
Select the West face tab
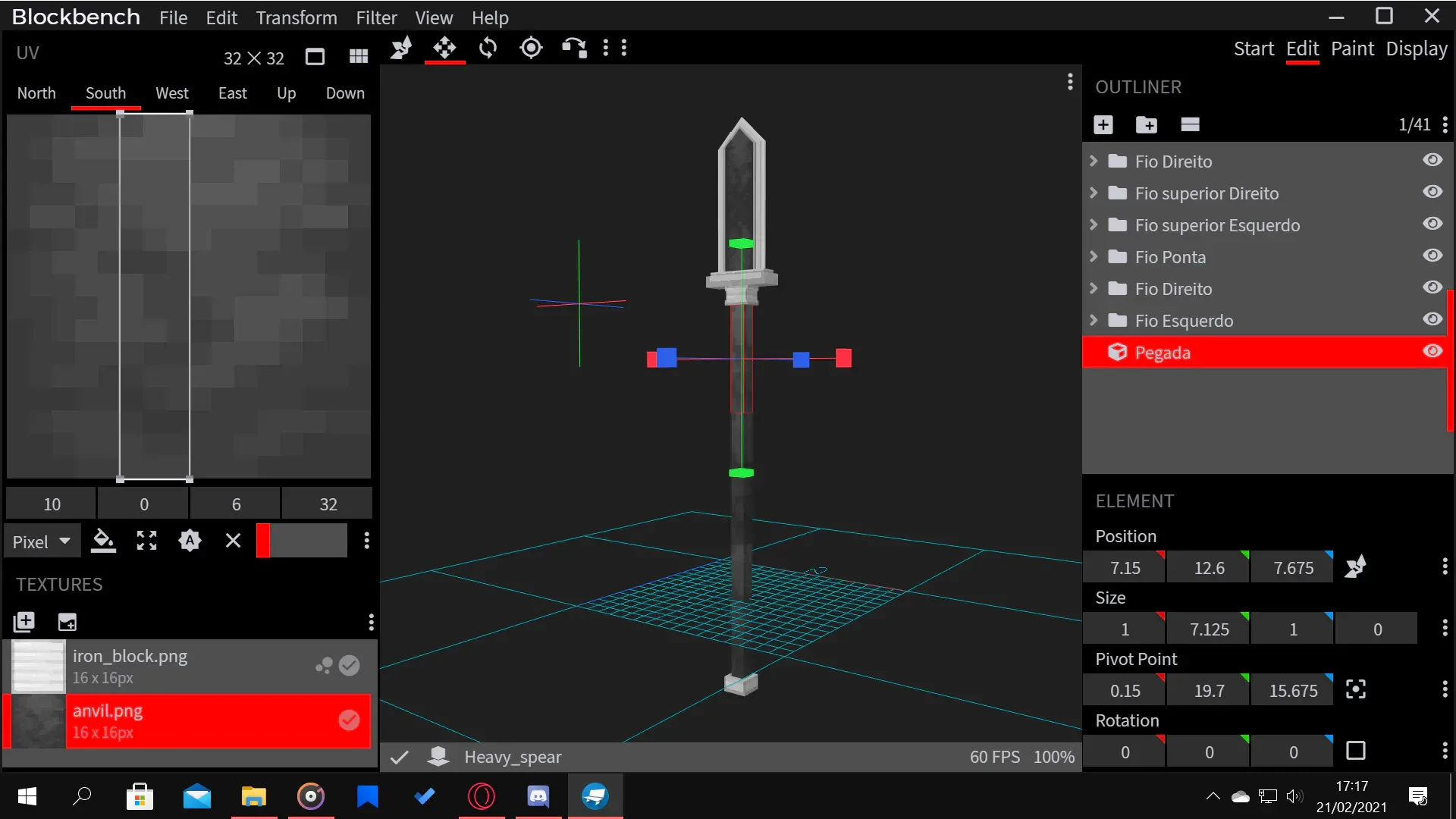click(172, 93)
